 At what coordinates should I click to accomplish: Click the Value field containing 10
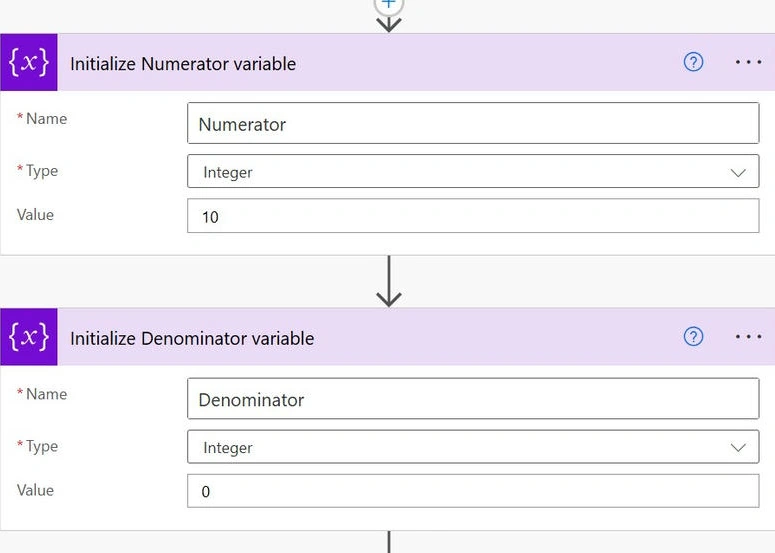pyautogui.click(x=473, y=215)
